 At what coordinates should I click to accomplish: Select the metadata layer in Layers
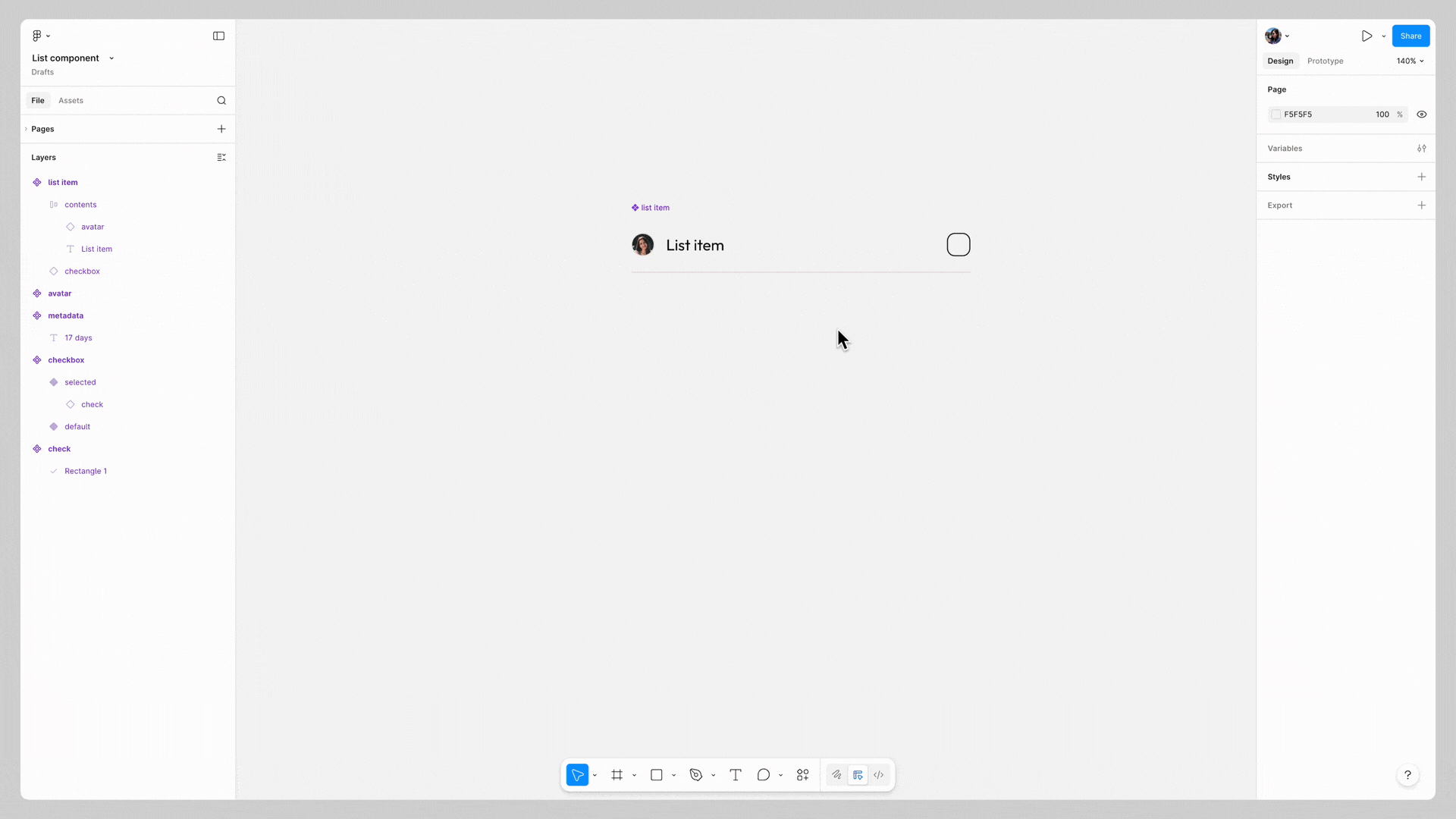[x=66, y=315]
